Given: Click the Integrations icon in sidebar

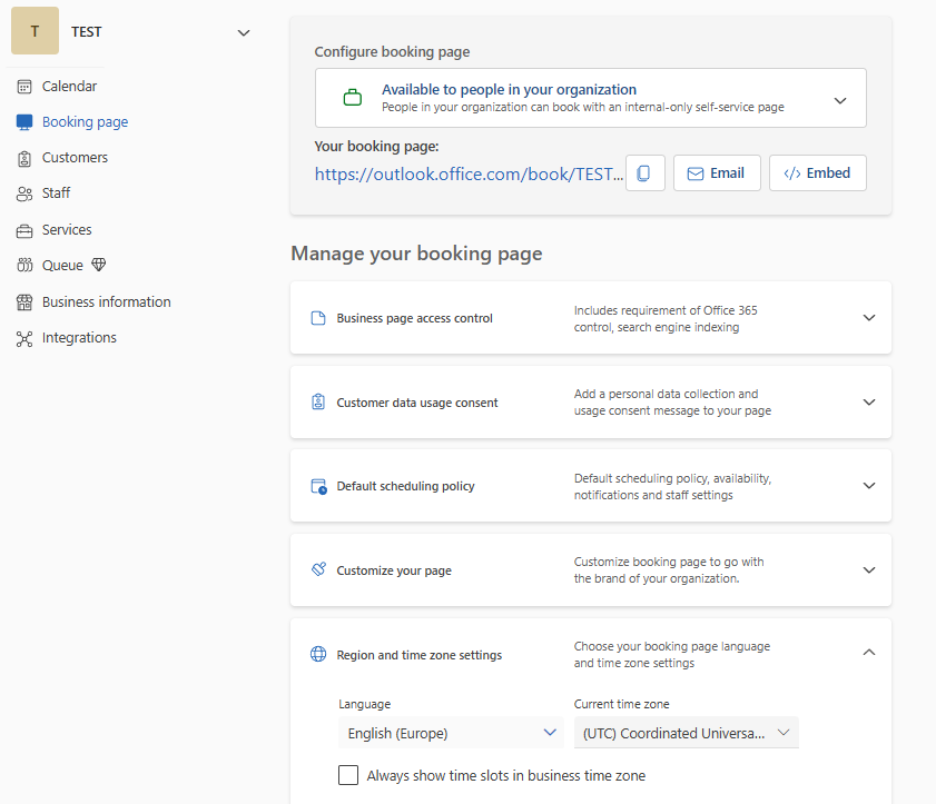Looking at the screenshot, I should 25,338.
